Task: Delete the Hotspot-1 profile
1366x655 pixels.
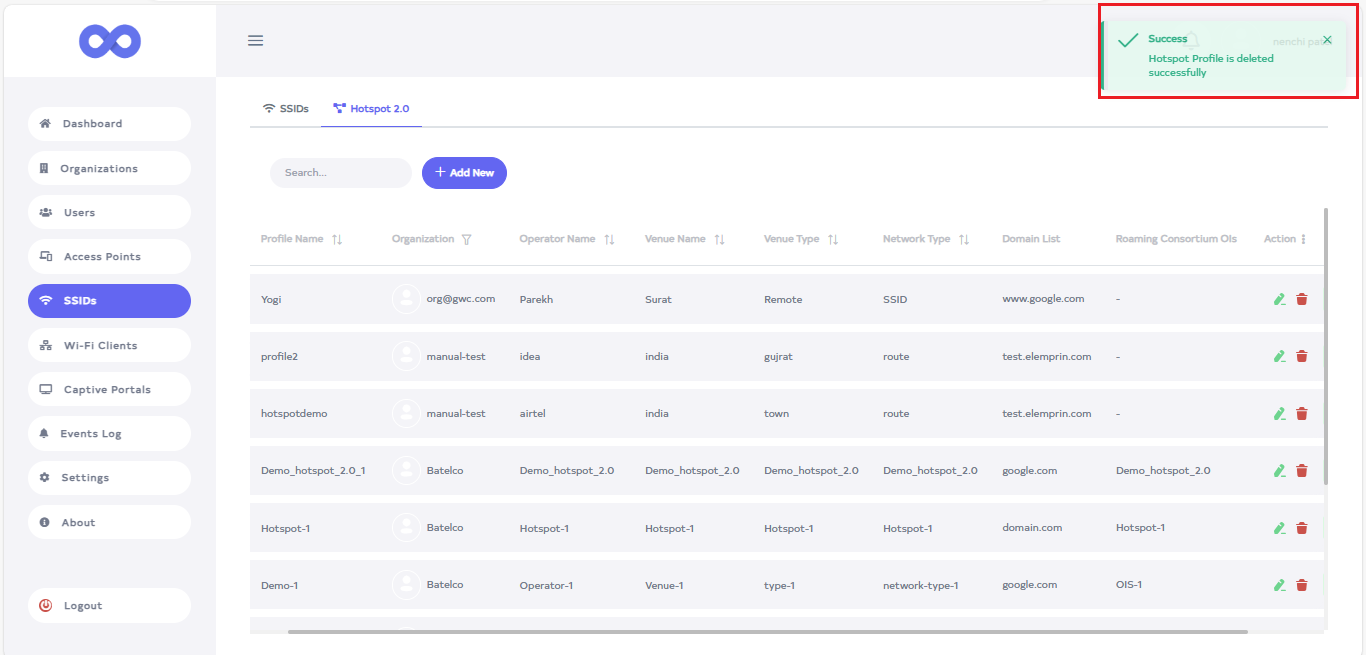Action: (1301, 528)
